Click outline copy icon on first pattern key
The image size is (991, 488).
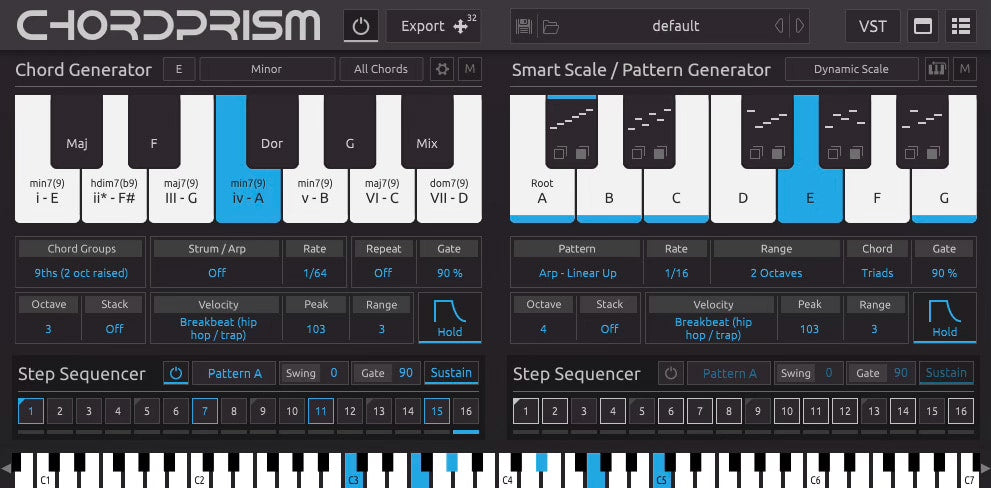pos(560,153)
